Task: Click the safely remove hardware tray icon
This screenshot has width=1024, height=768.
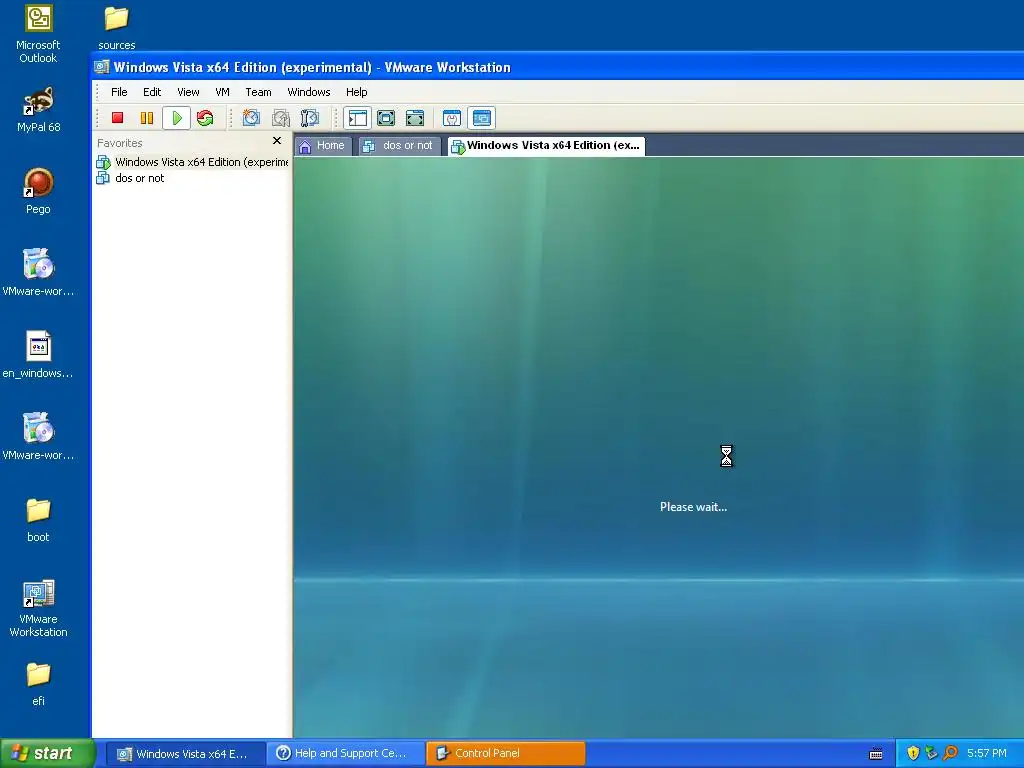Action: point(931,754)
